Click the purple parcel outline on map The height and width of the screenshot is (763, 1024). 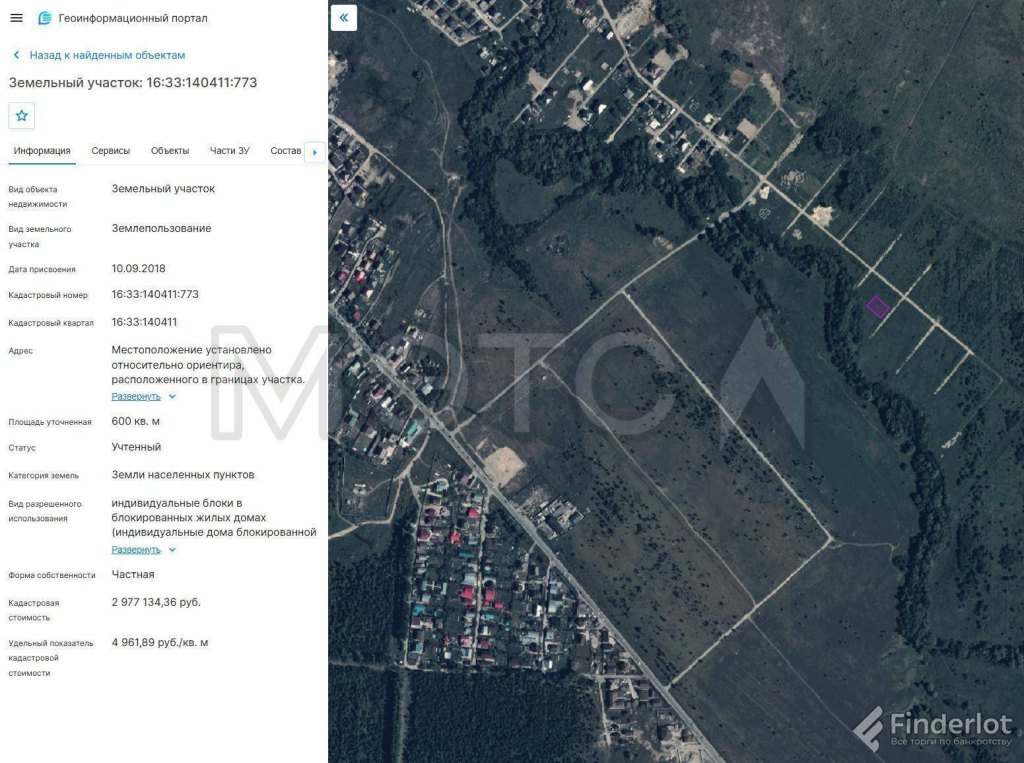pyautogui.click(x=878, y=306)
